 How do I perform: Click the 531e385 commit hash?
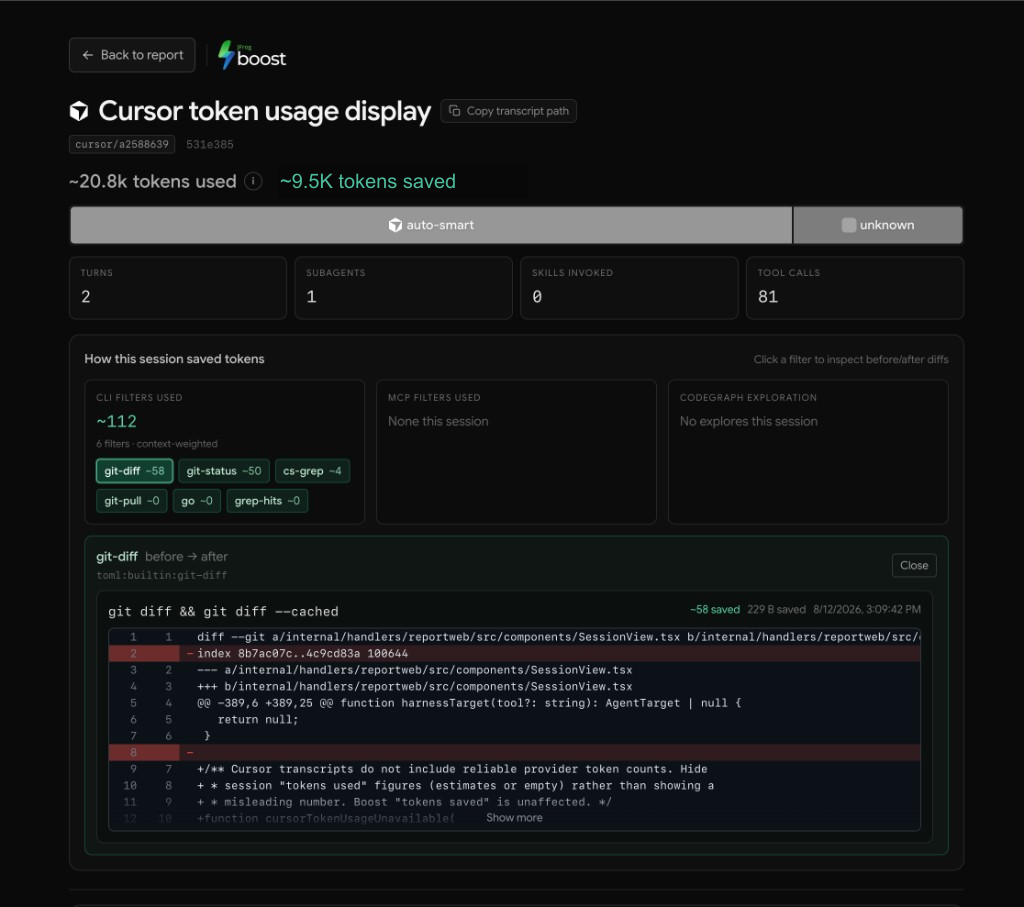pyautogui.click(x=210, y=144)
